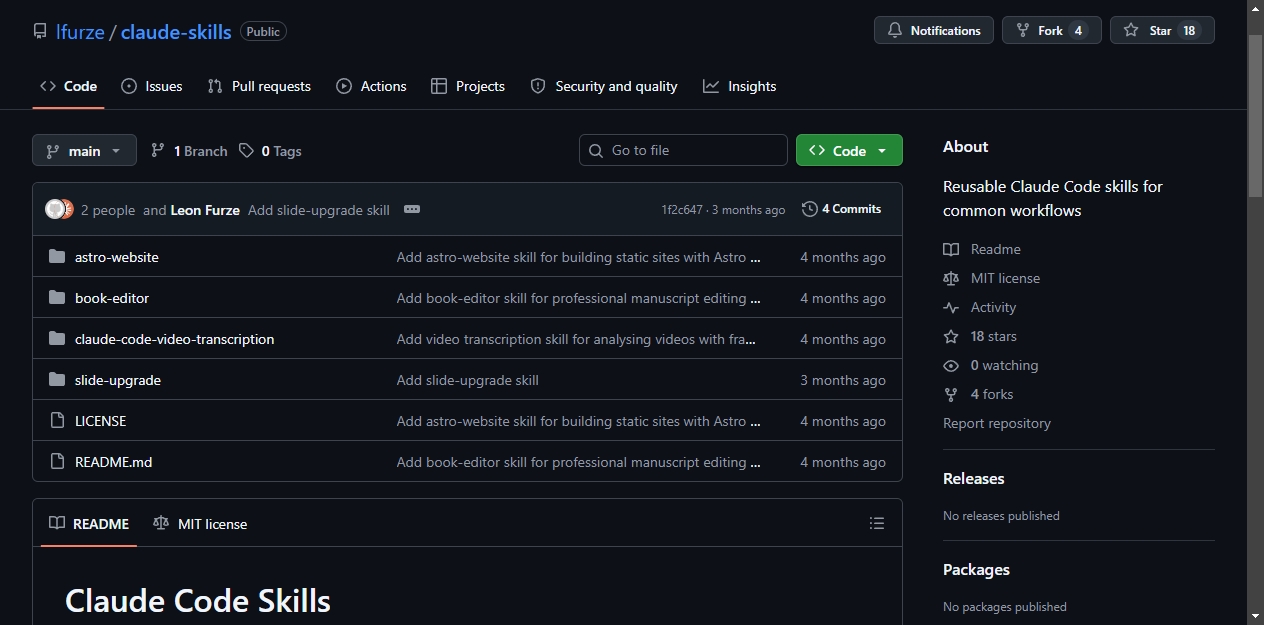Expand commit details with the ellipsis button

(x=412, y=209)
